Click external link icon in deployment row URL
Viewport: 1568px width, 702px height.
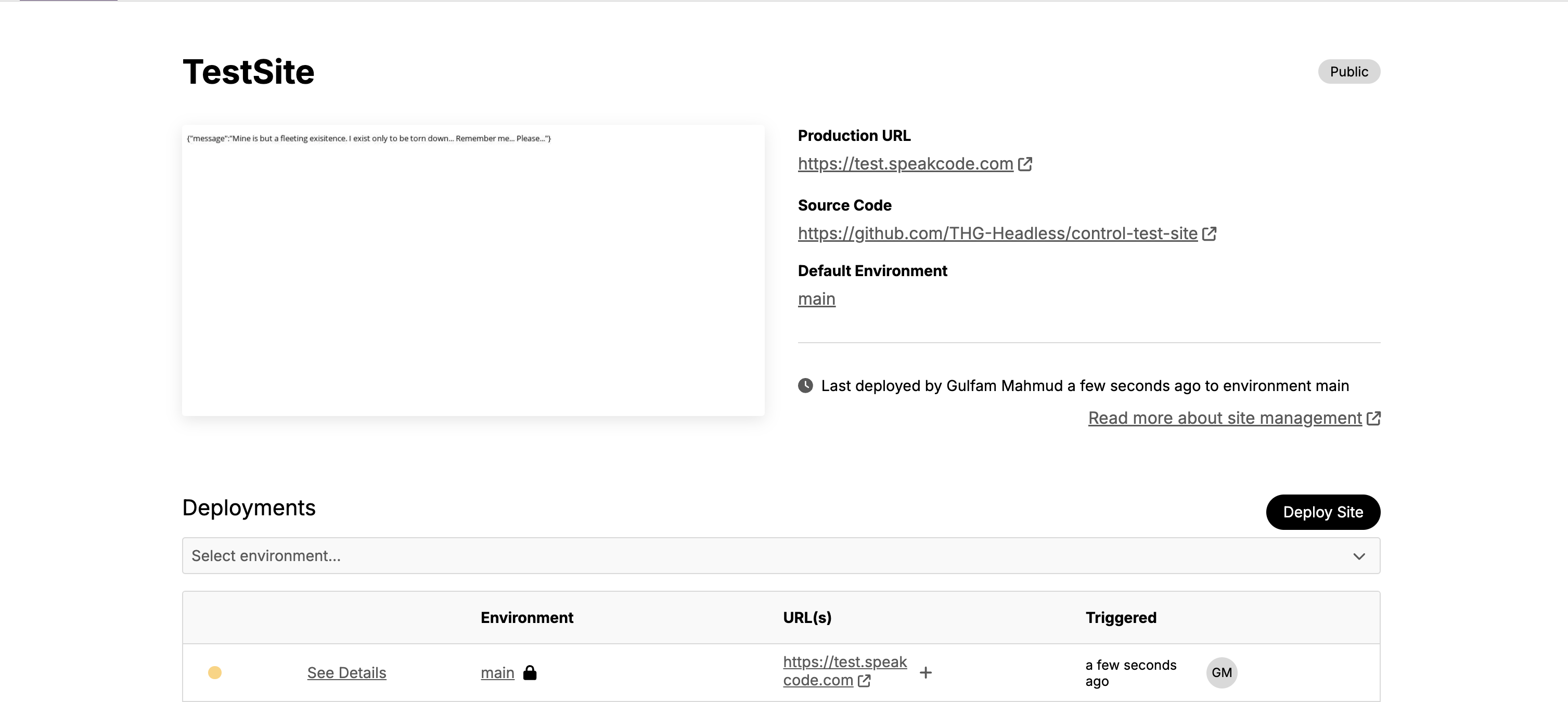(x=864, y=681)
